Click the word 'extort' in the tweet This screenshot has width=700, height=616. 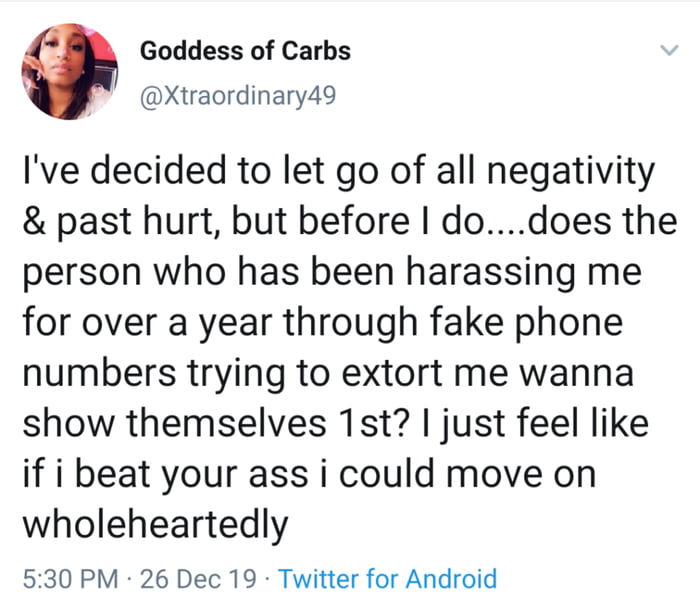click(x=392, y=374)
